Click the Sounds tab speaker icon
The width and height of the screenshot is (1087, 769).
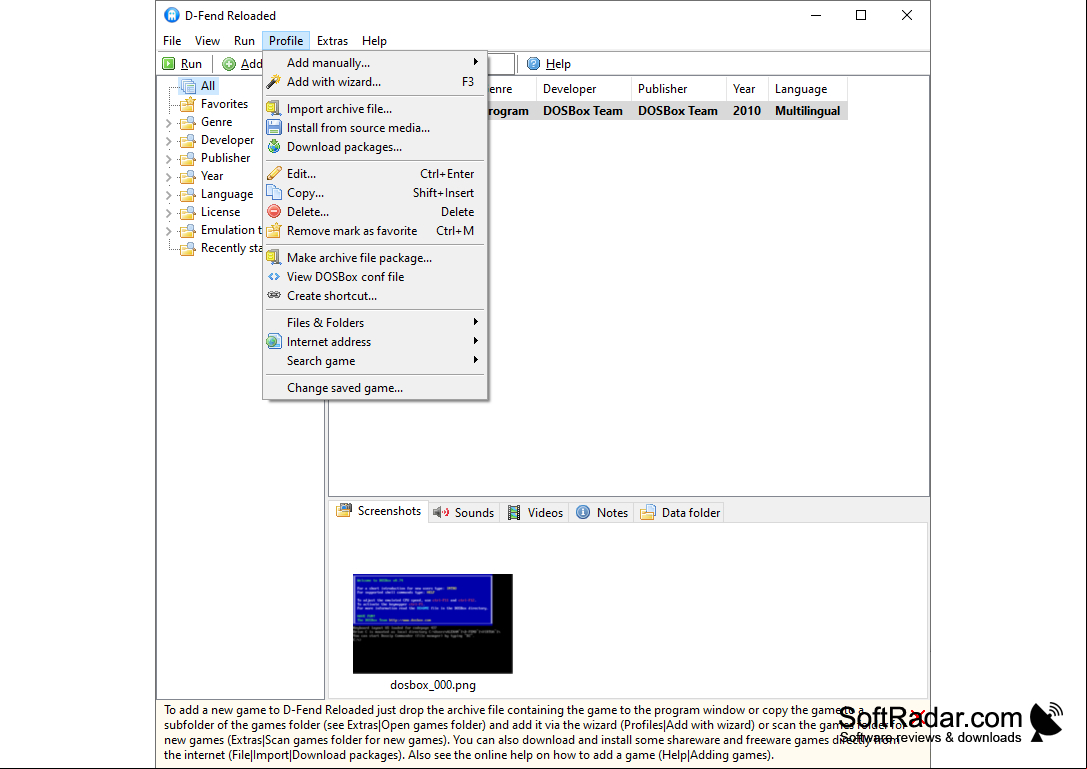coord(441,512)
